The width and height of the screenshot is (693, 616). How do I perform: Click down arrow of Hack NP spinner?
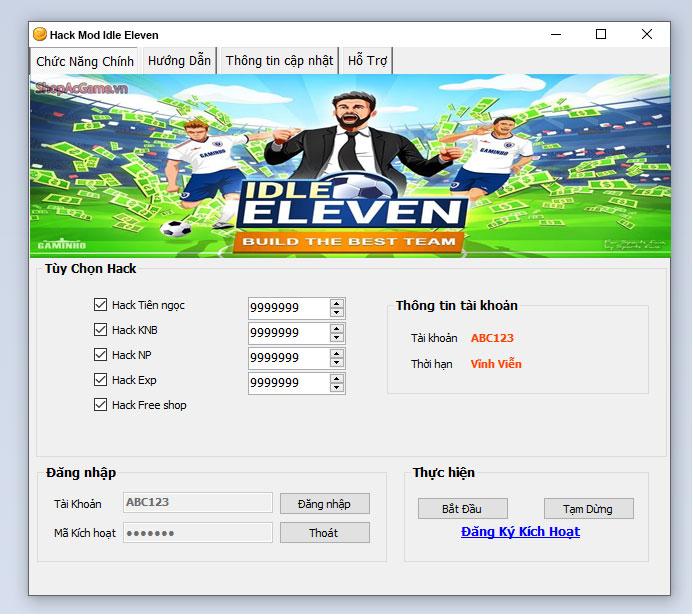pos(337,362)
